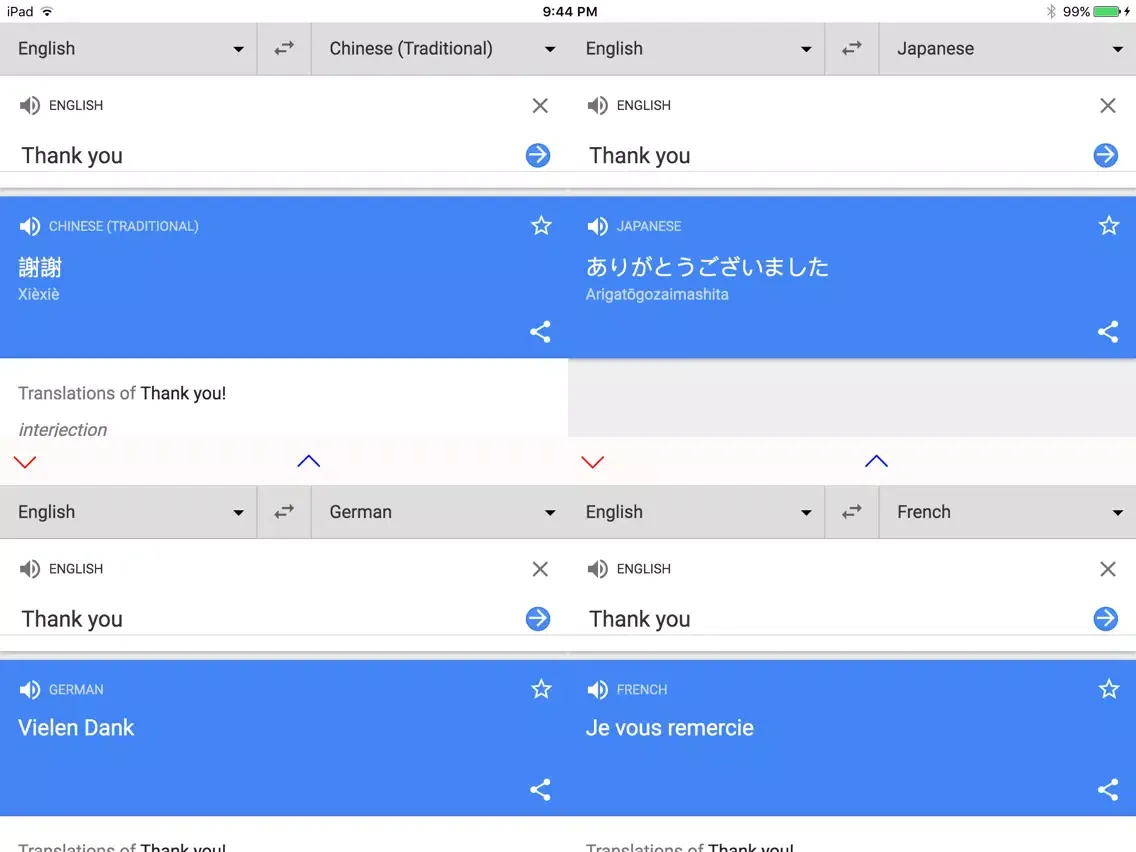1136x852 pixels.
Task: Focus the Thank you input in Japanese panel
Action: point(836,155)
